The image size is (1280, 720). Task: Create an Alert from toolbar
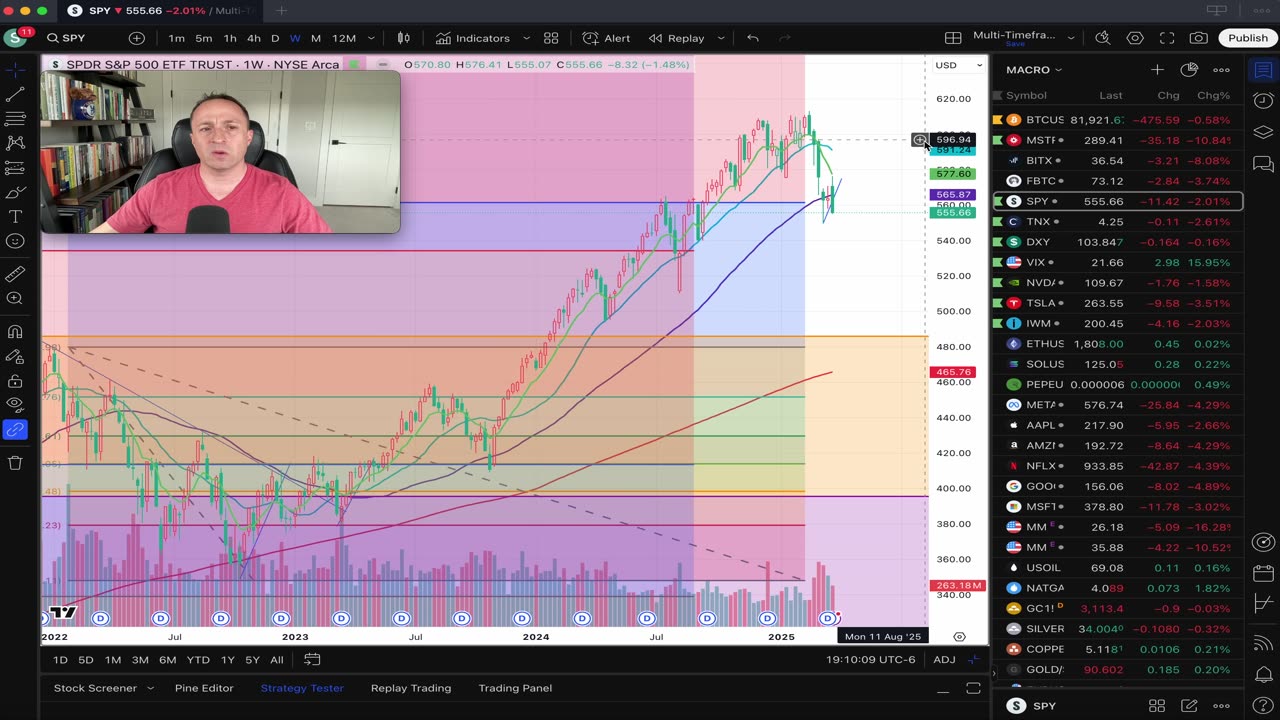click(x=607, y=38)
